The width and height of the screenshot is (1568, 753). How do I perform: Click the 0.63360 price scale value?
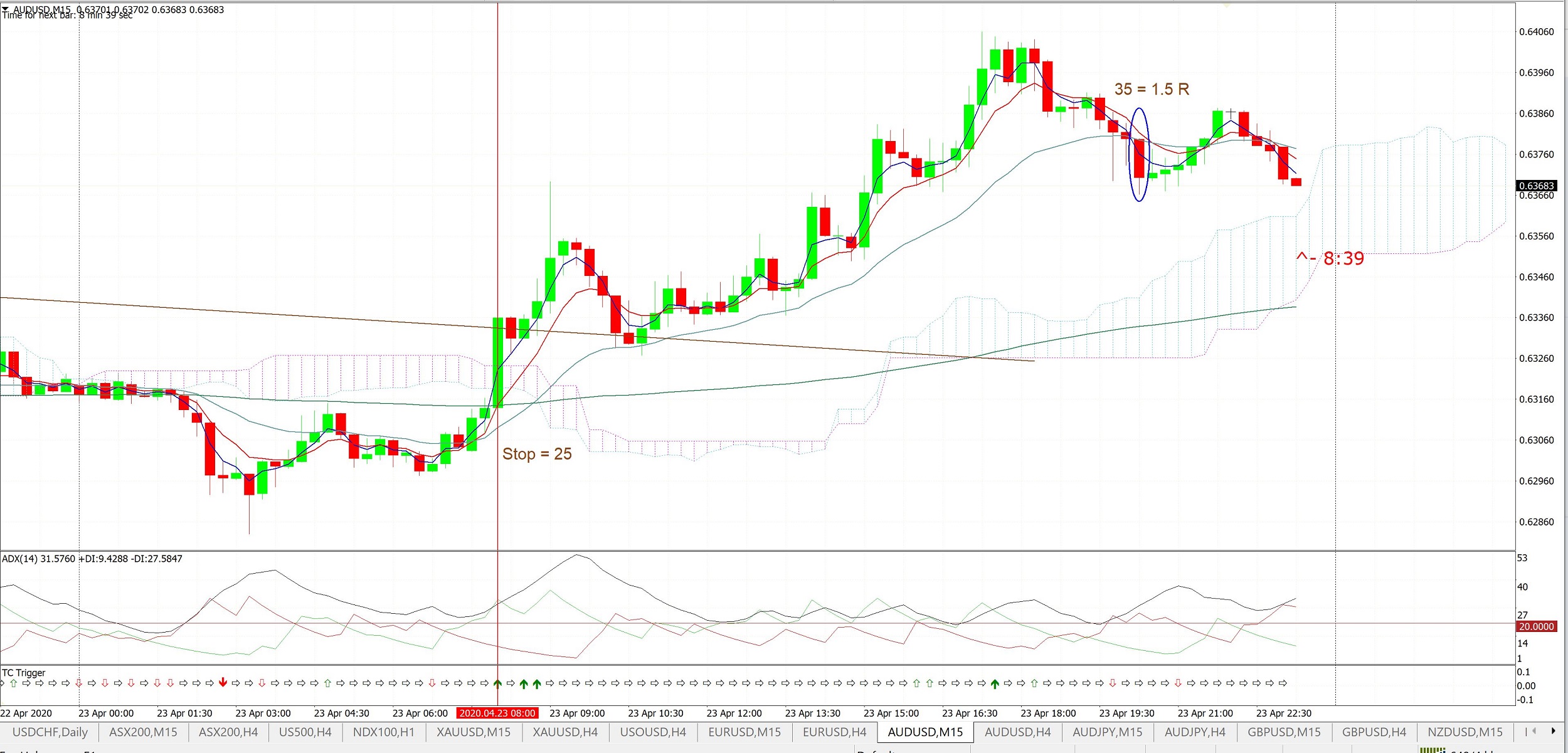pos(1537,318)
